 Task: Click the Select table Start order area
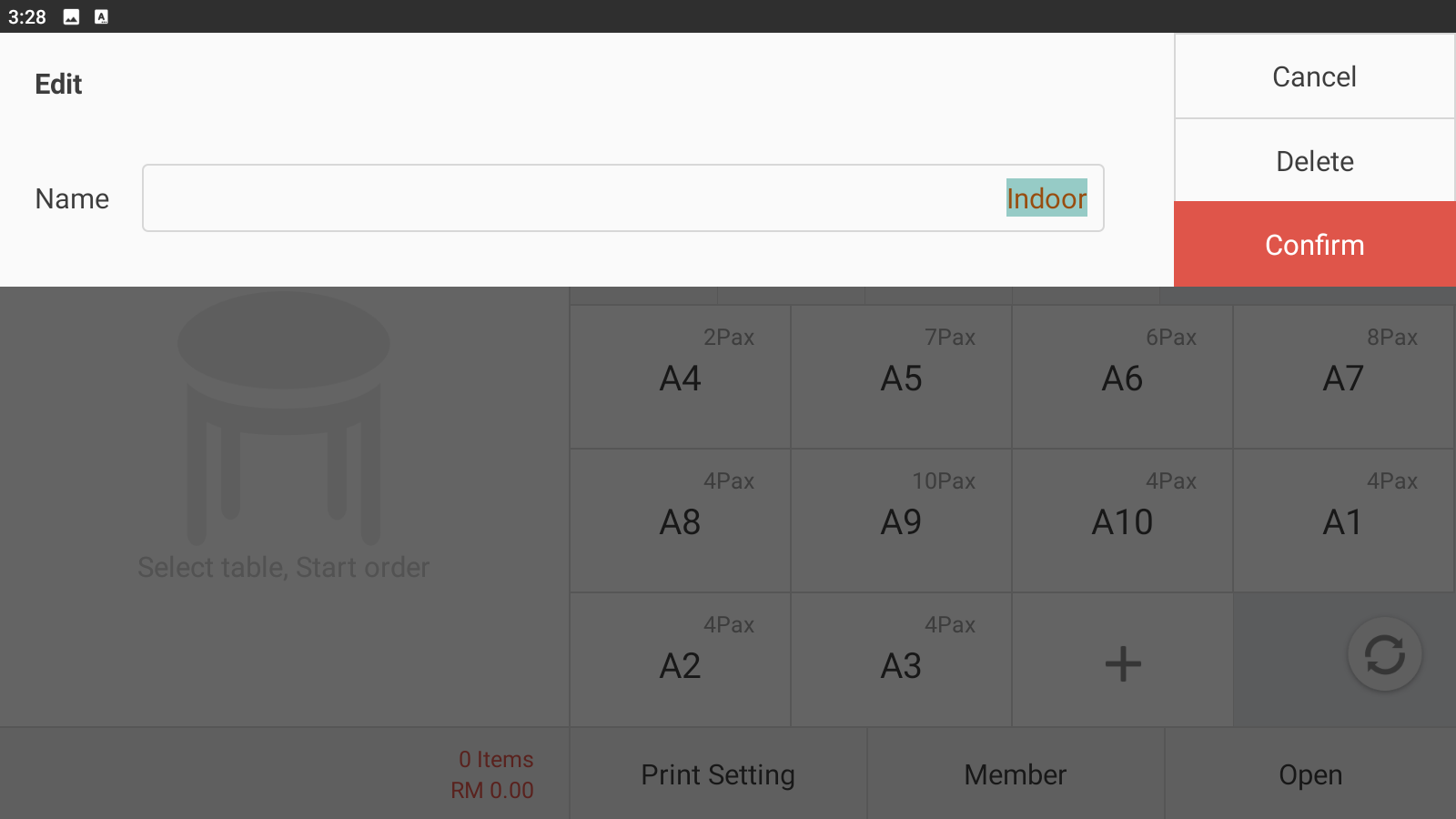coord(283,567)
